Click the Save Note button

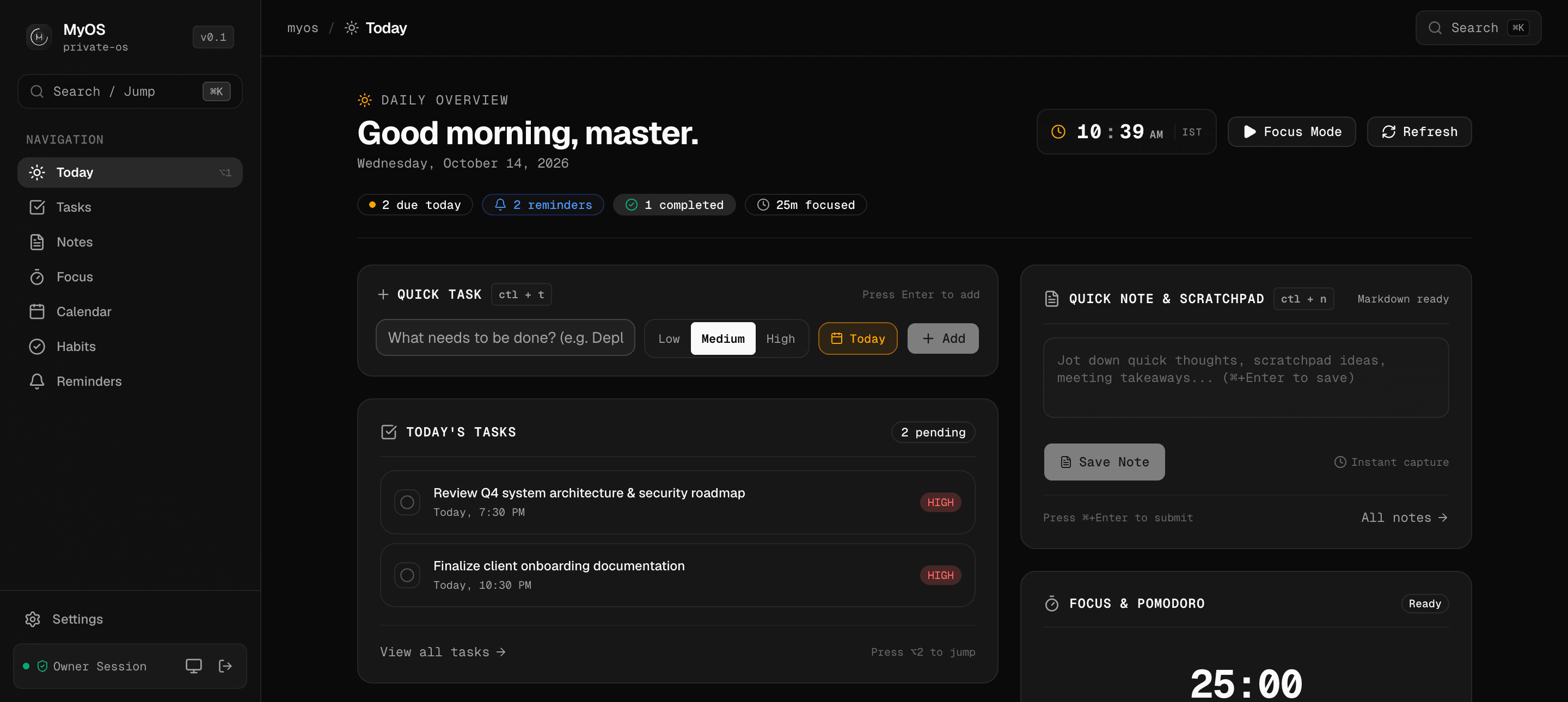1104,463
